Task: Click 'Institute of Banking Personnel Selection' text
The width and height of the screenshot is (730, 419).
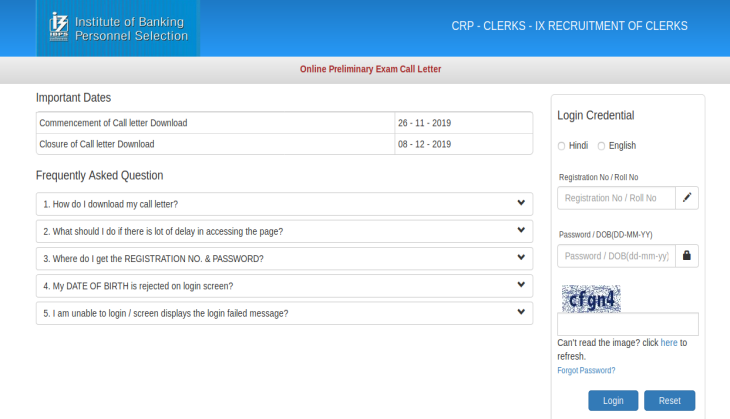Action: [x=131, y=28]
